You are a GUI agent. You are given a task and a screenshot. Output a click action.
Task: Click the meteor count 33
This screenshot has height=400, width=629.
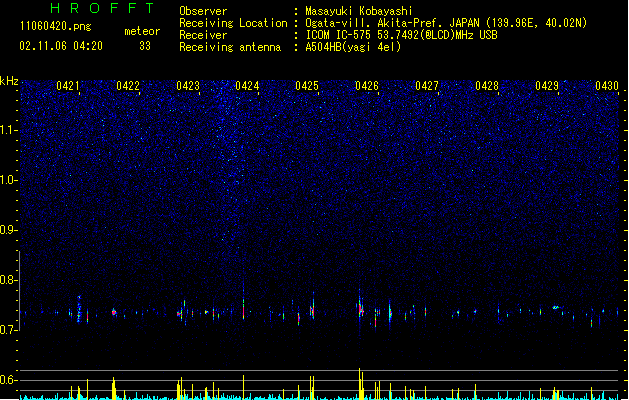(x=145, y=46)
